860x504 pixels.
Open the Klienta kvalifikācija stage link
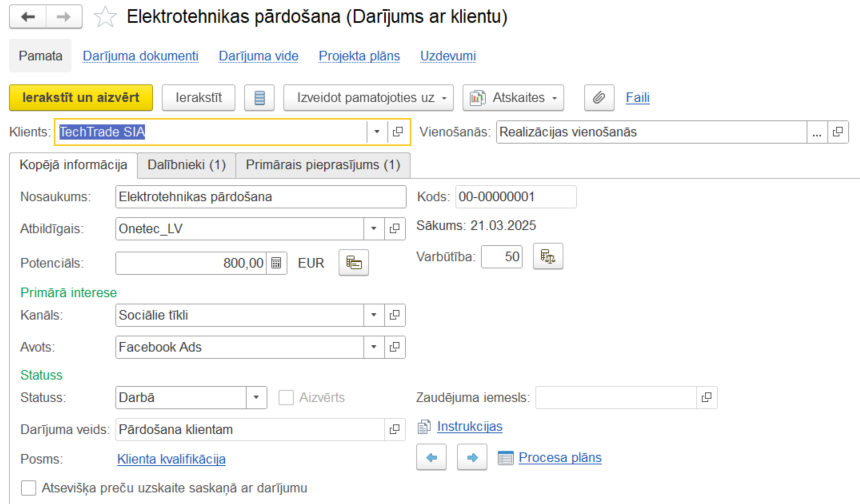pos(171,459)
